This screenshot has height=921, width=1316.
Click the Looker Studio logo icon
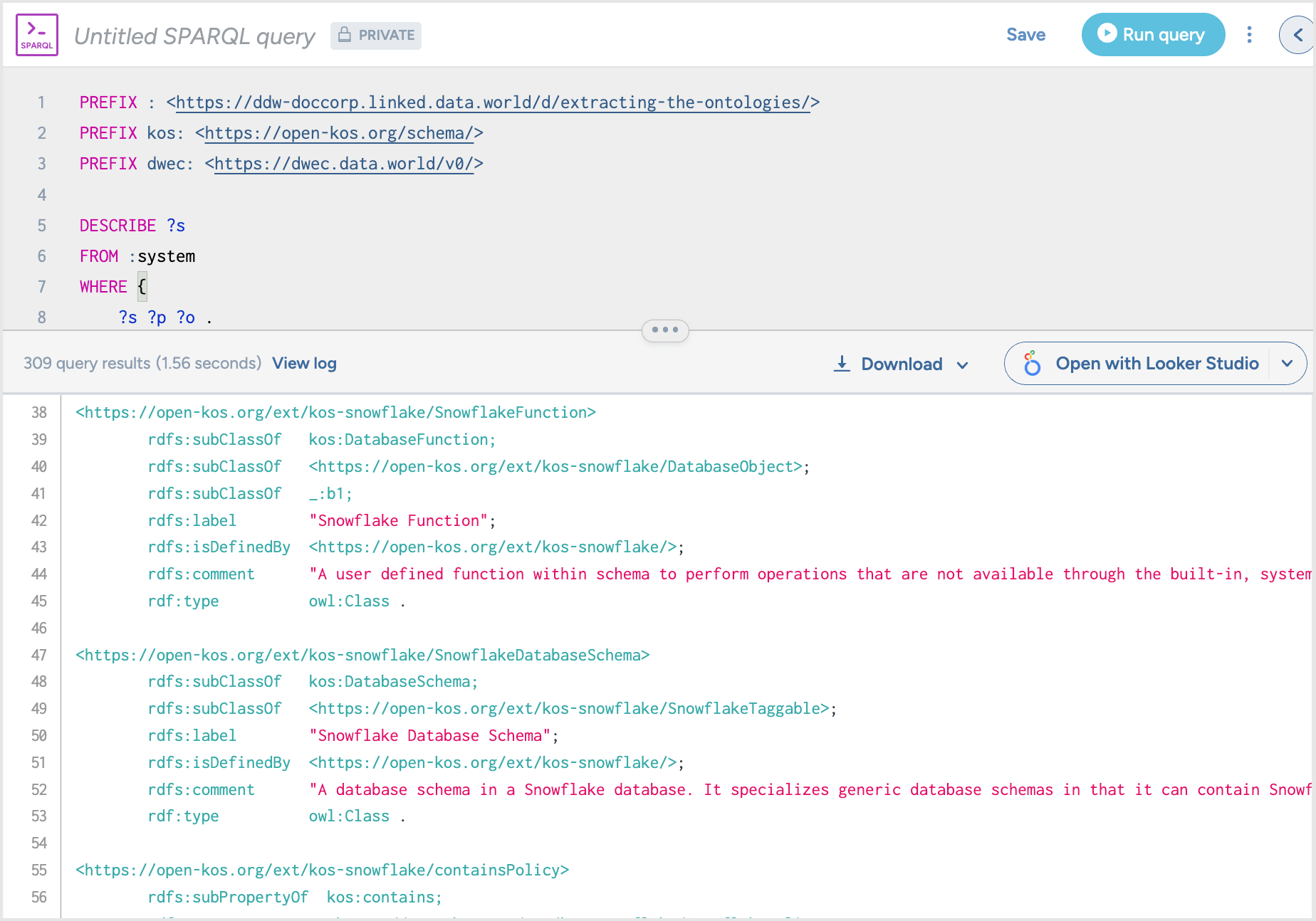1032,364
